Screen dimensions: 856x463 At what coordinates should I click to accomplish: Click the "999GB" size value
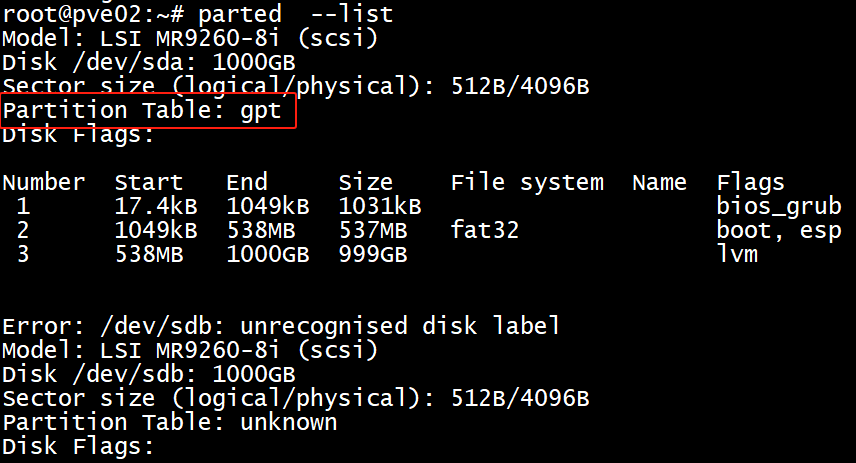[372, 254]
